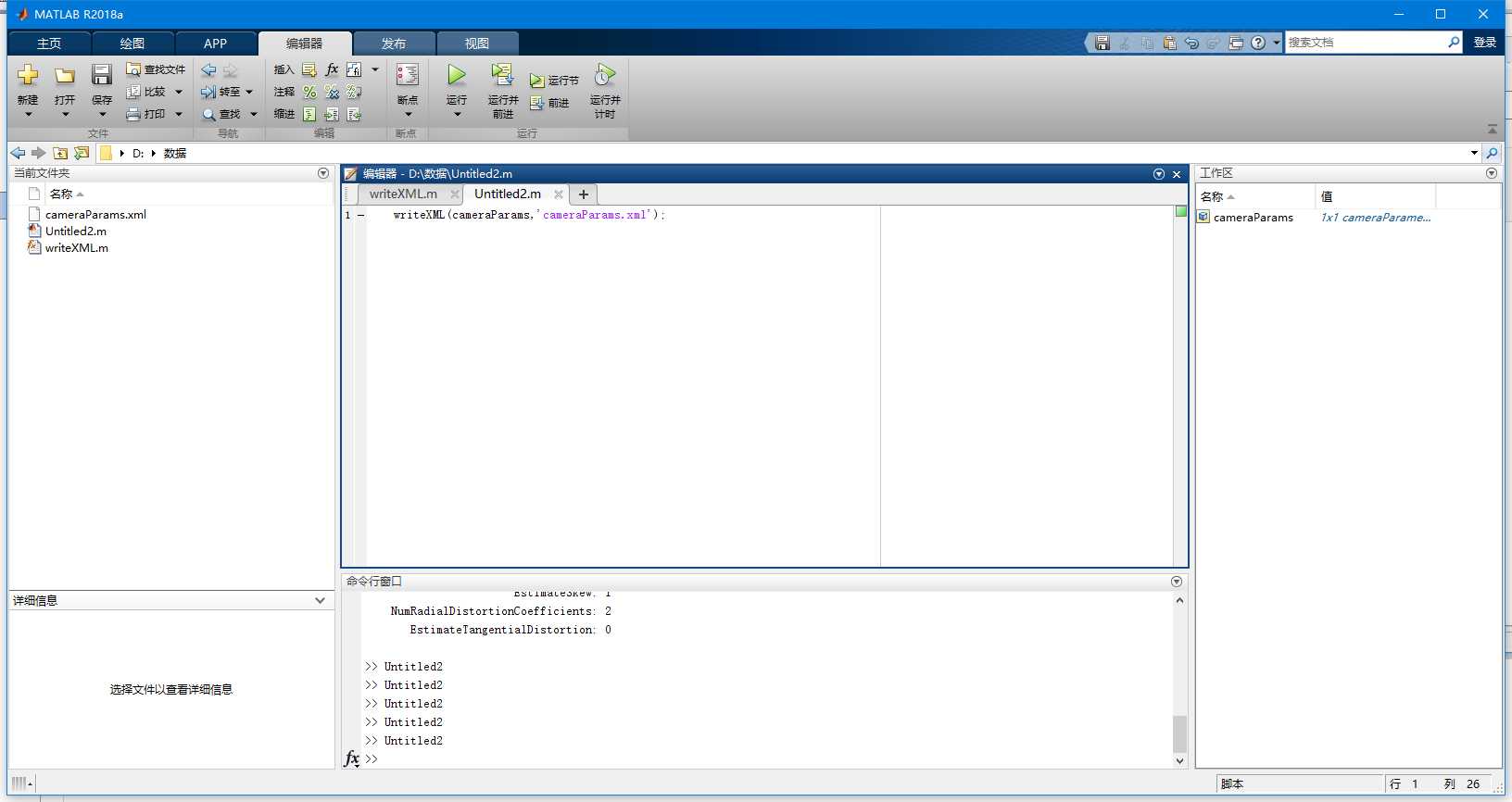The width and height of the screenshot is (1512, 802).
Task: Open the New (新建) dropdown arrow
Action: 28,115
